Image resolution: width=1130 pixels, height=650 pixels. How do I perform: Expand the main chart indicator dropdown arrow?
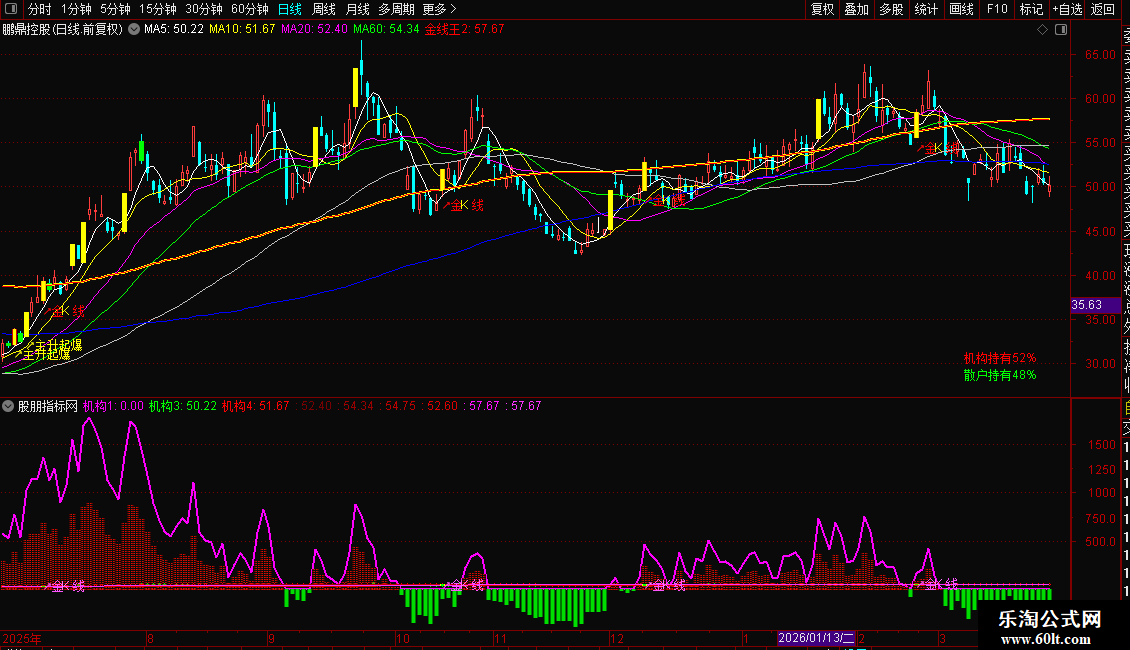click(x=135, y=30)
